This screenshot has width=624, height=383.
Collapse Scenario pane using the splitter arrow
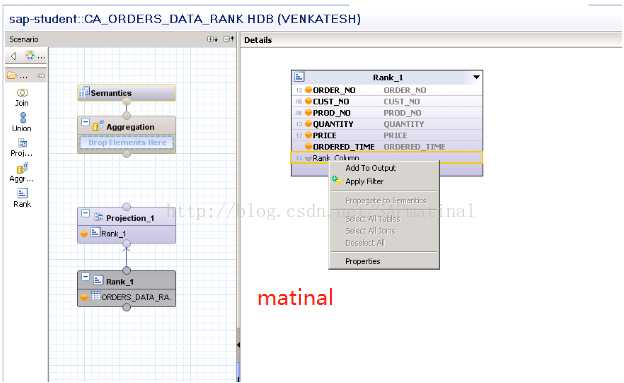(238, 345)
